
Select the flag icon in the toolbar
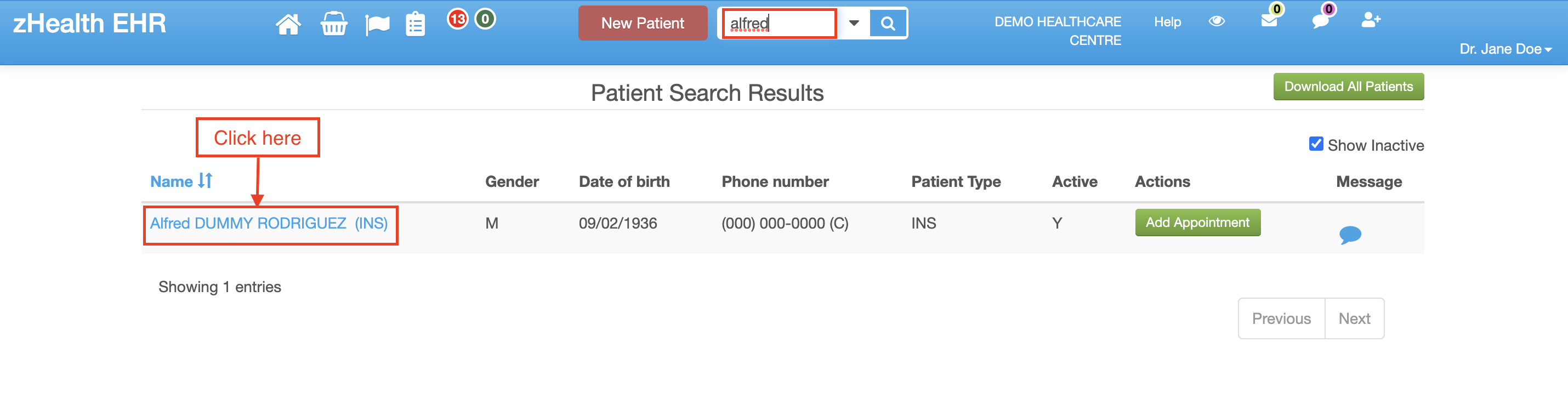click(x=377, y=23)
